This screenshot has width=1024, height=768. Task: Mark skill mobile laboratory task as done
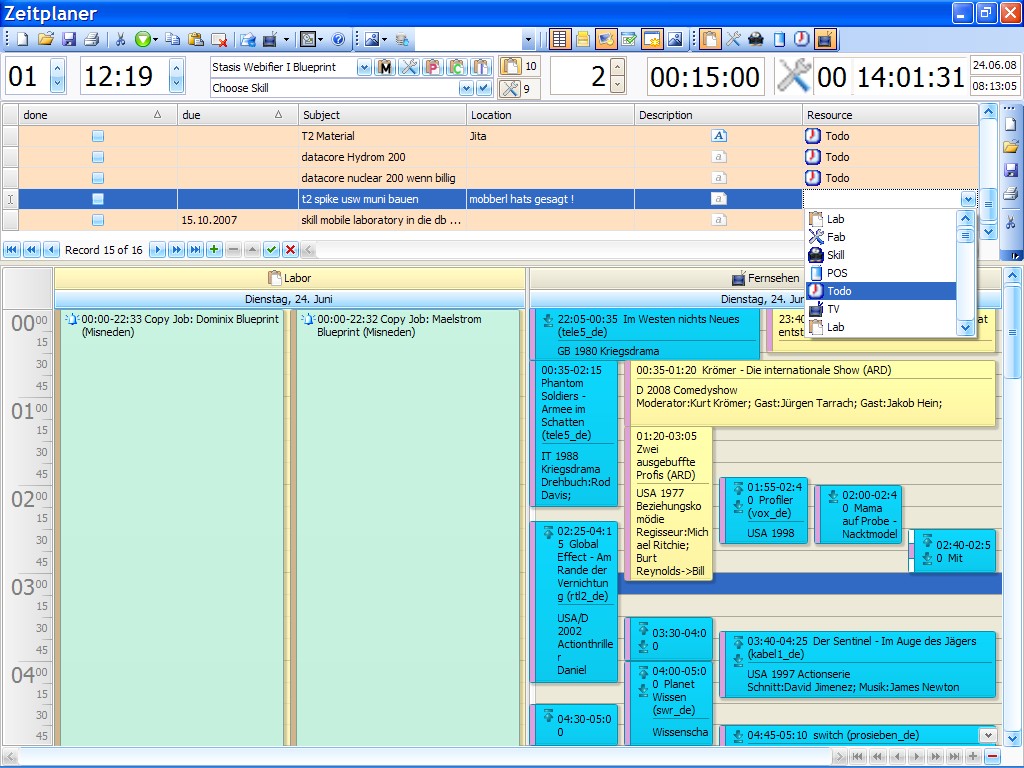[98, 220]
